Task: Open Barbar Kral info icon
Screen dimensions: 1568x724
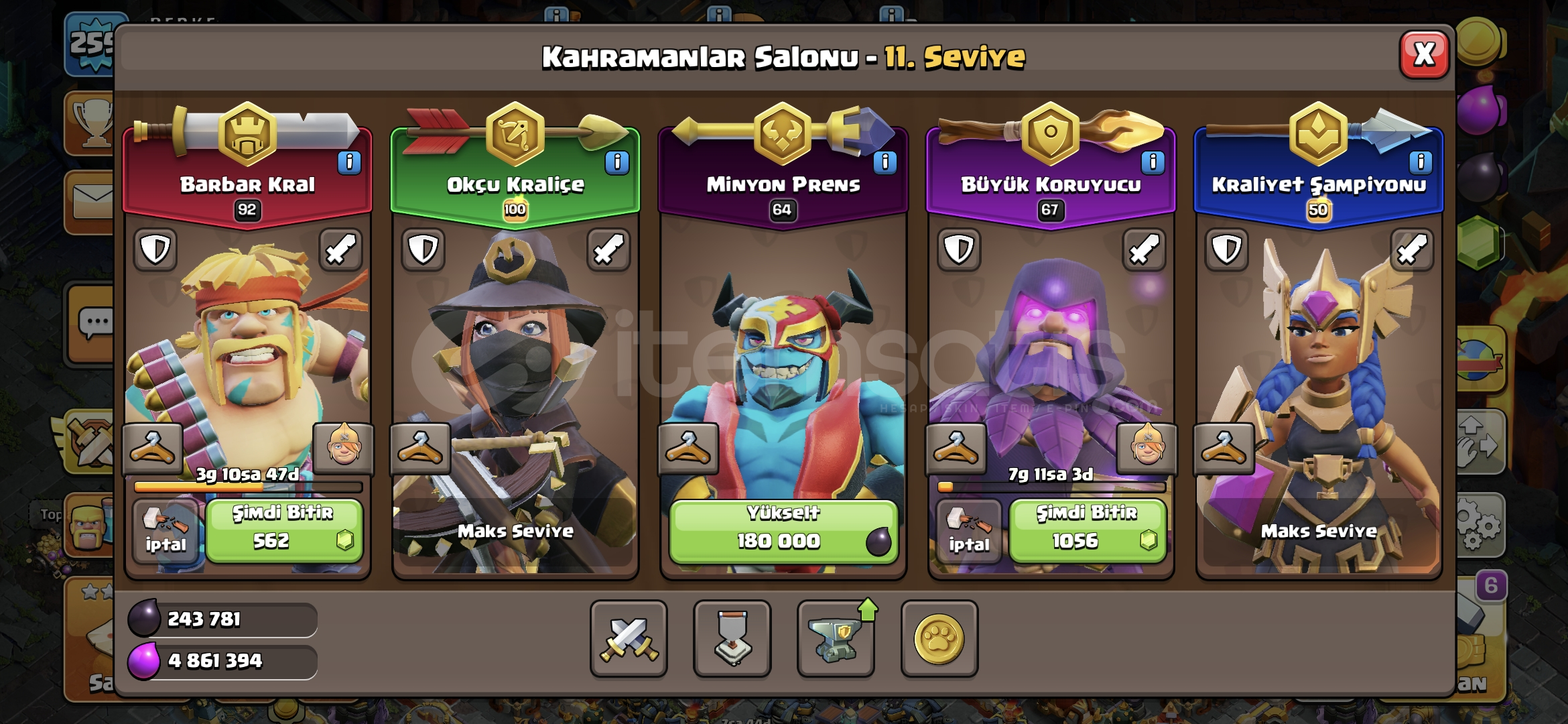Action: tap(349, 162)
